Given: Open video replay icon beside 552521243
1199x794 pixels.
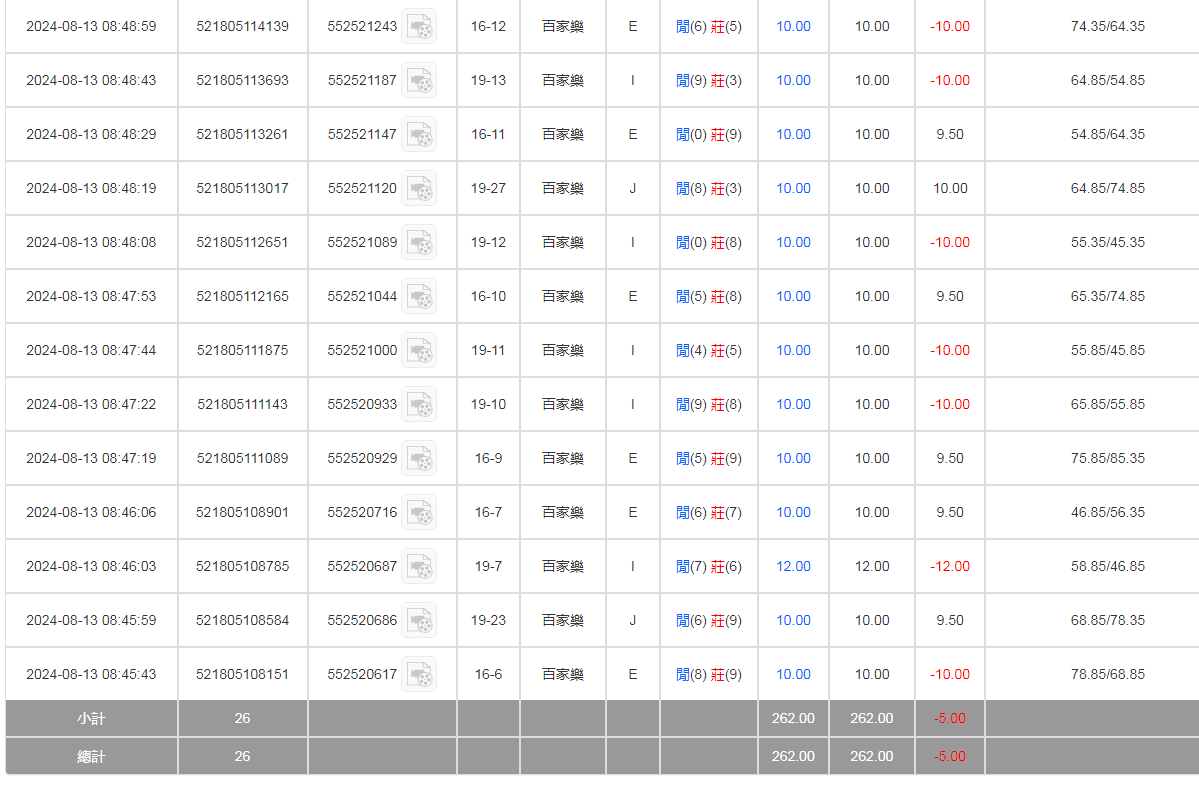Looking at the screenshot, I should [419, 27].
